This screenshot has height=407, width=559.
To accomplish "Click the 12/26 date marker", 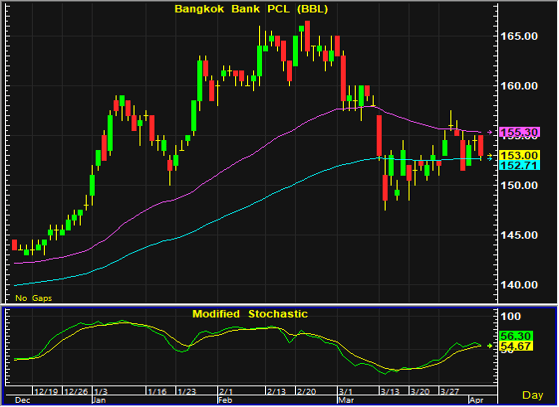I will tap(76, 391).
